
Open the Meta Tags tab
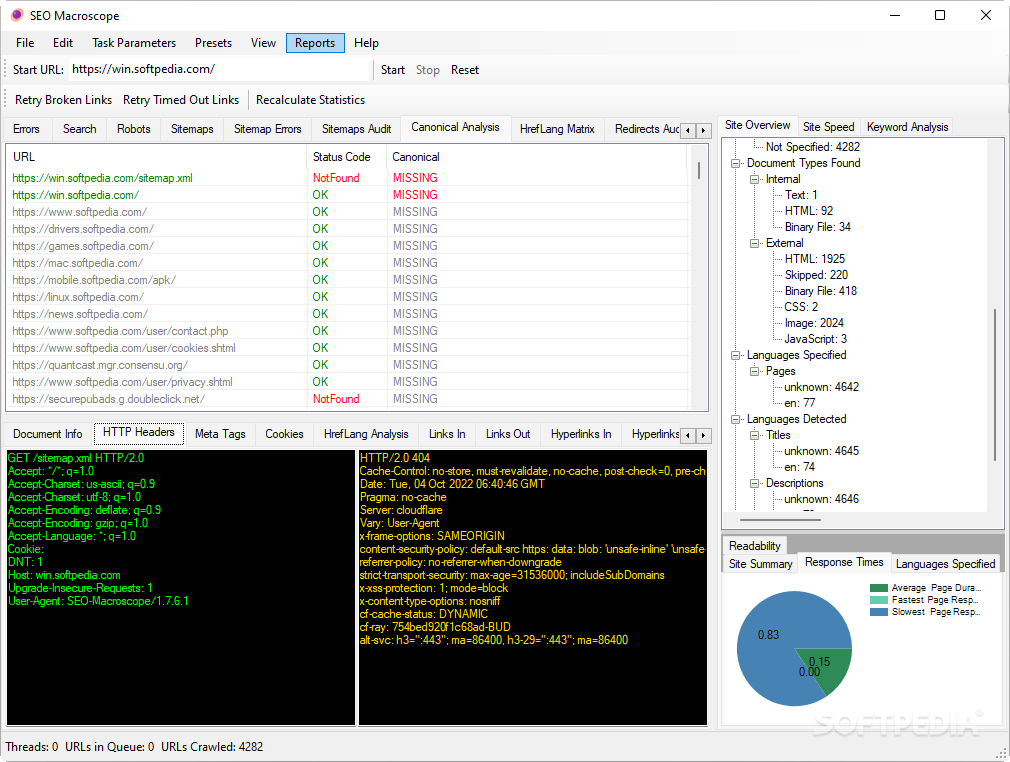click(220, 434)
